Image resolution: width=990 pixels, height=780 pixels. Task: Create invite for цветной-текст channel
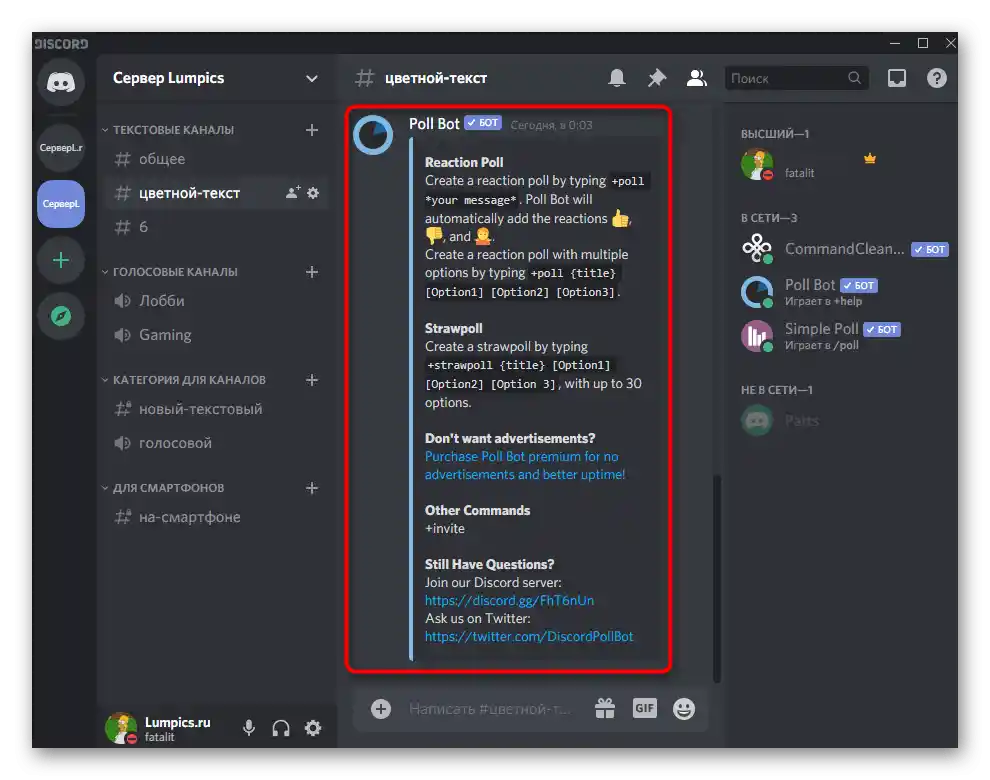[x=293, y=192]
